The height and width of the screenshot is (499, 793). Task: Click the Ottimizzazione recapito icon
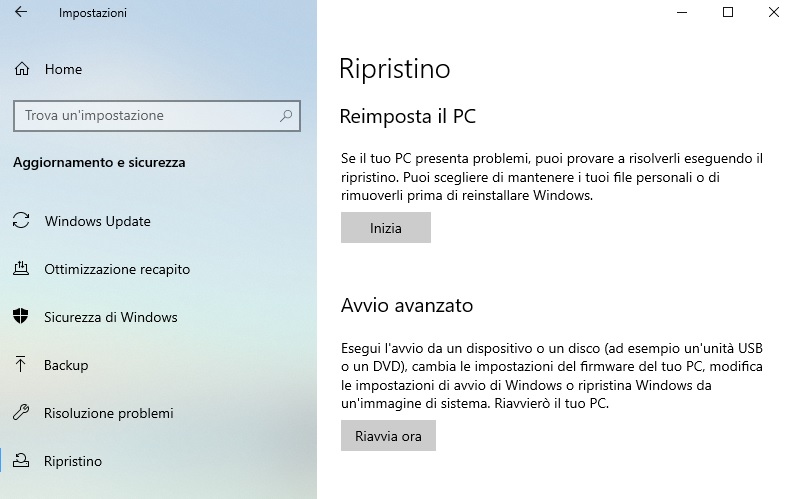(21, 269)
